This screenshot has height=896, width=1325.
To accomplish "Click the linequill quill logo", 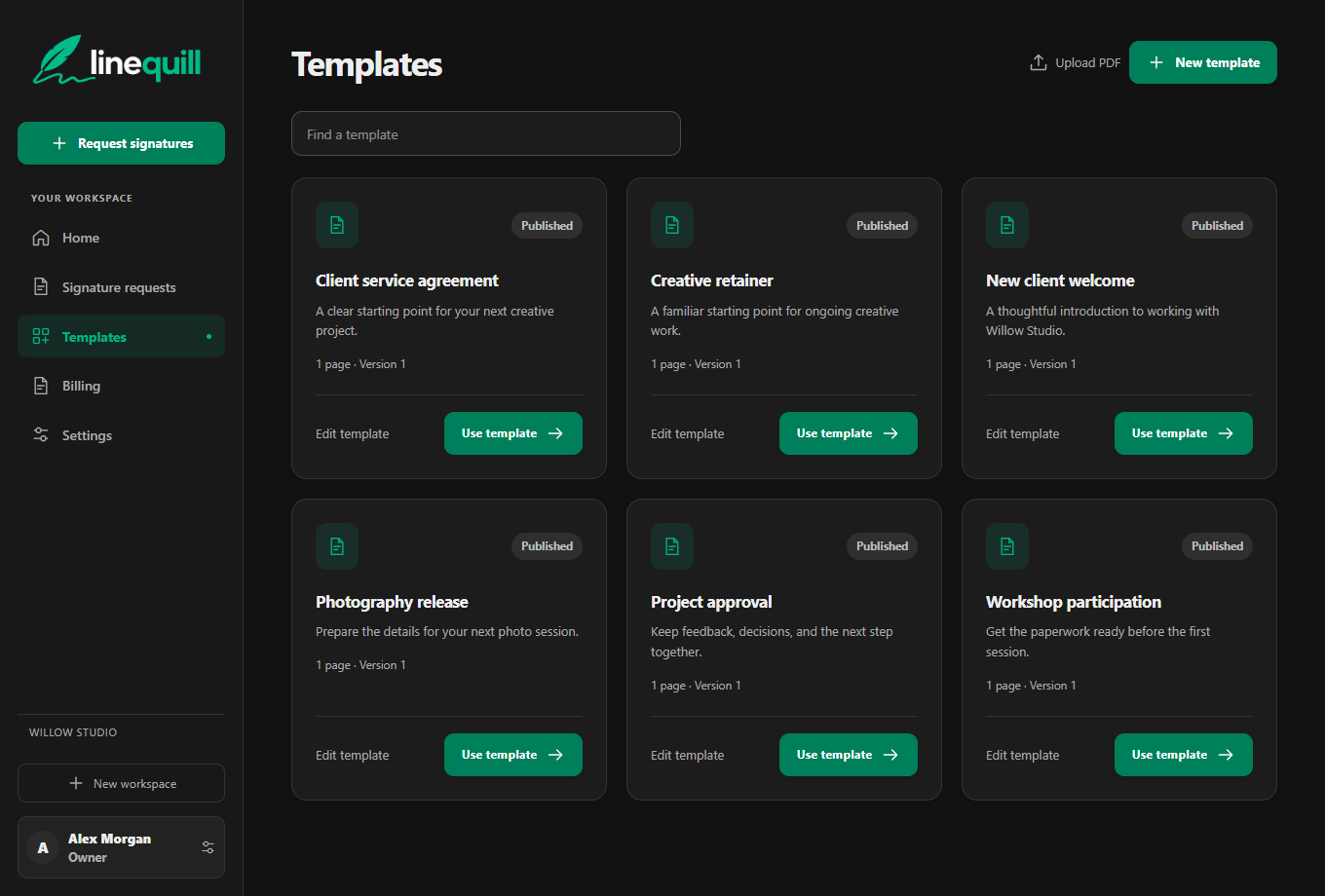I will coord(117,59).
